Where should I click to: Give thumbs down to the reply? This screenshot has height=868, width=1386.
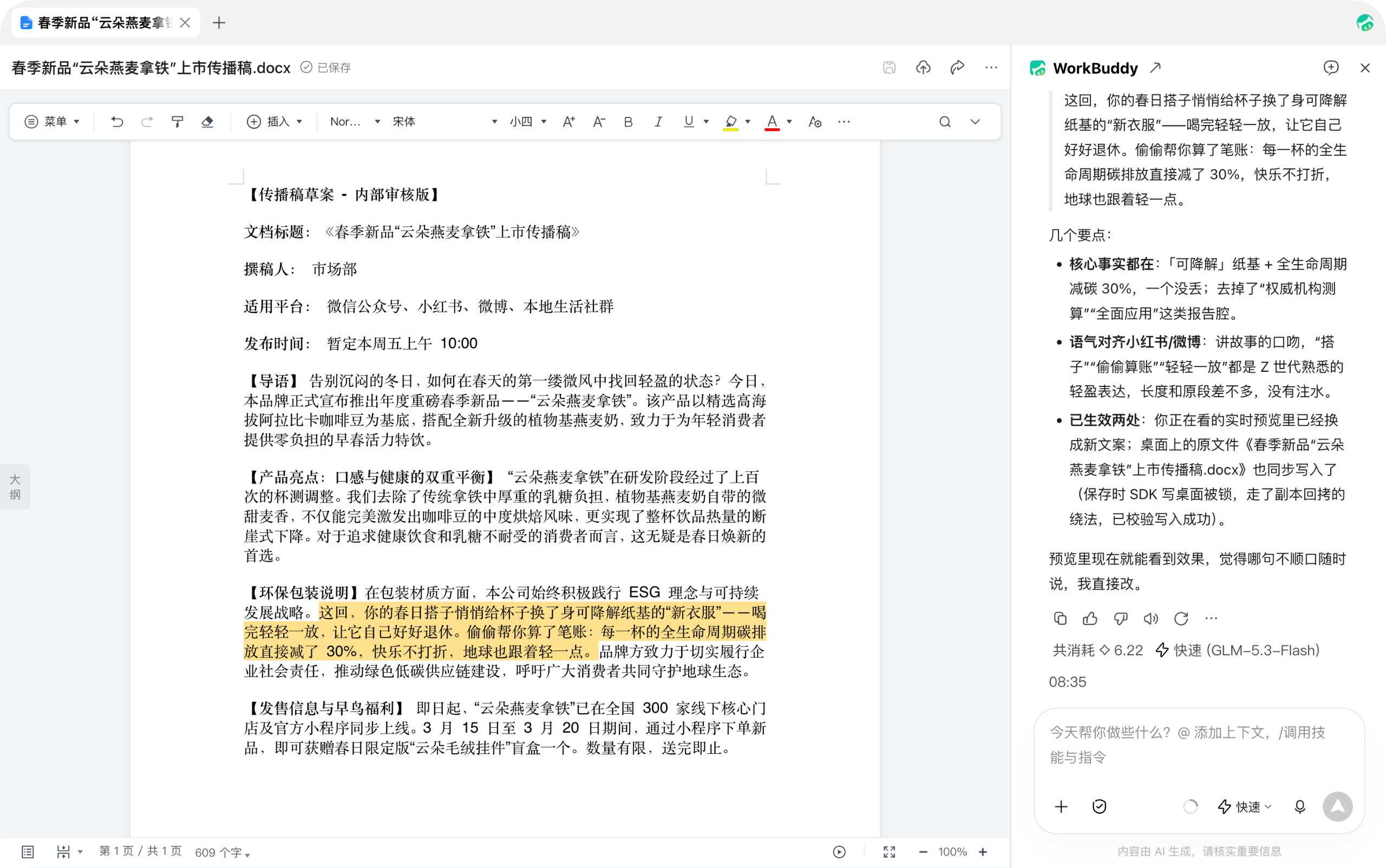1121,619
